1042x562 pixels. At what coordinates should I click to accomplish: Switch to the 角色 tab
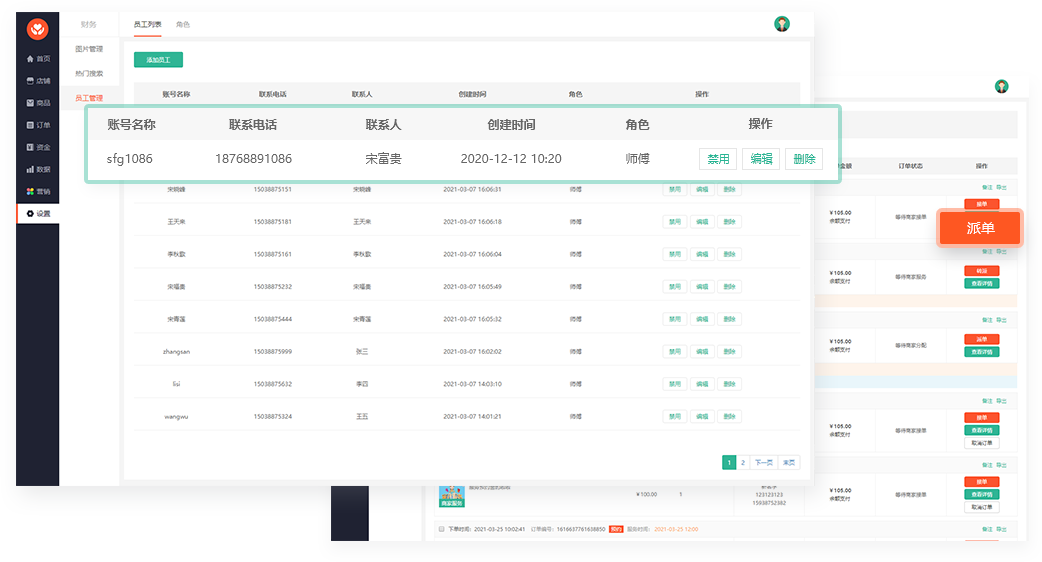[x=183, y=24]
